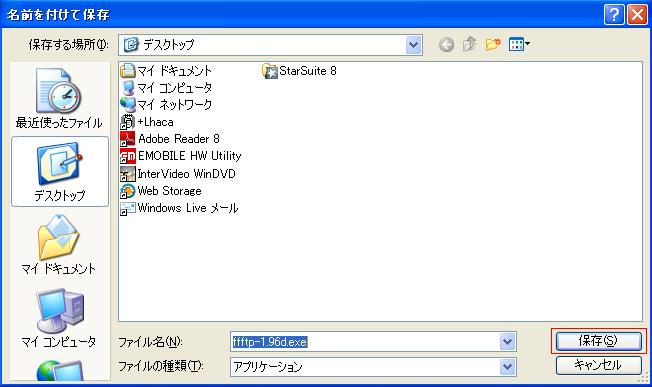Select the StarSuite 8 folder icon
The height and width of the screenshot is (387, 652).
269,71
